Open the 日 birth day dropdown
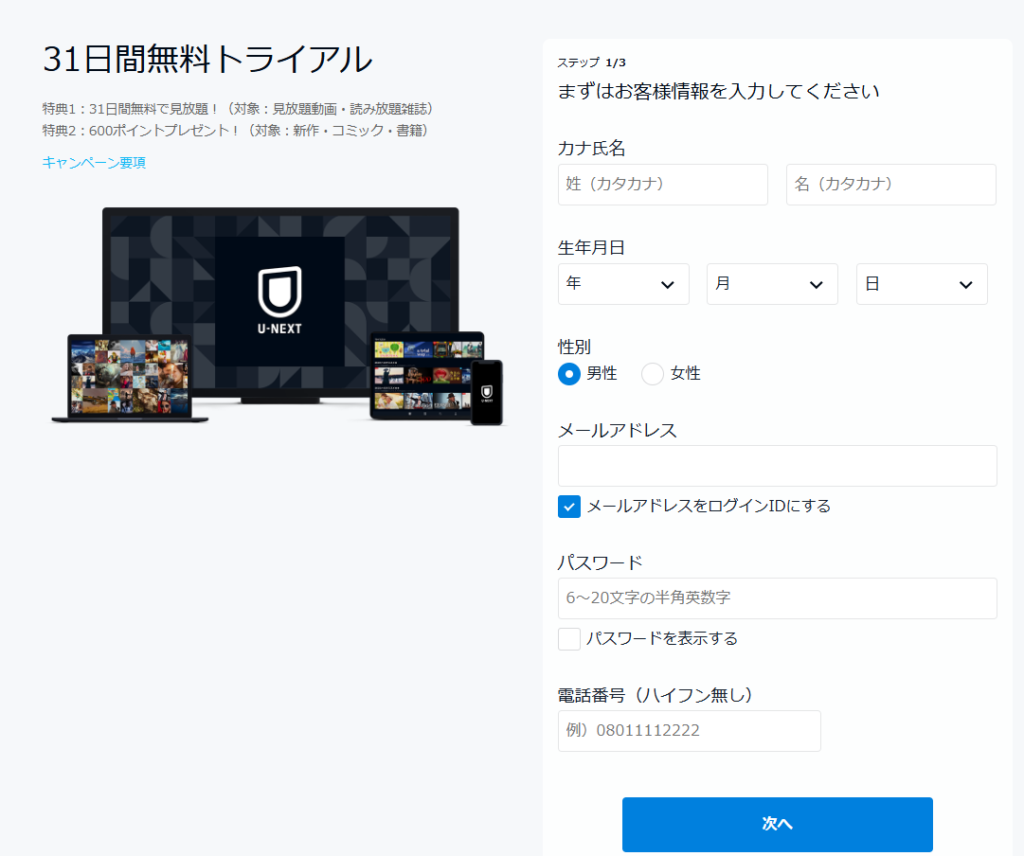 (921, 284)
